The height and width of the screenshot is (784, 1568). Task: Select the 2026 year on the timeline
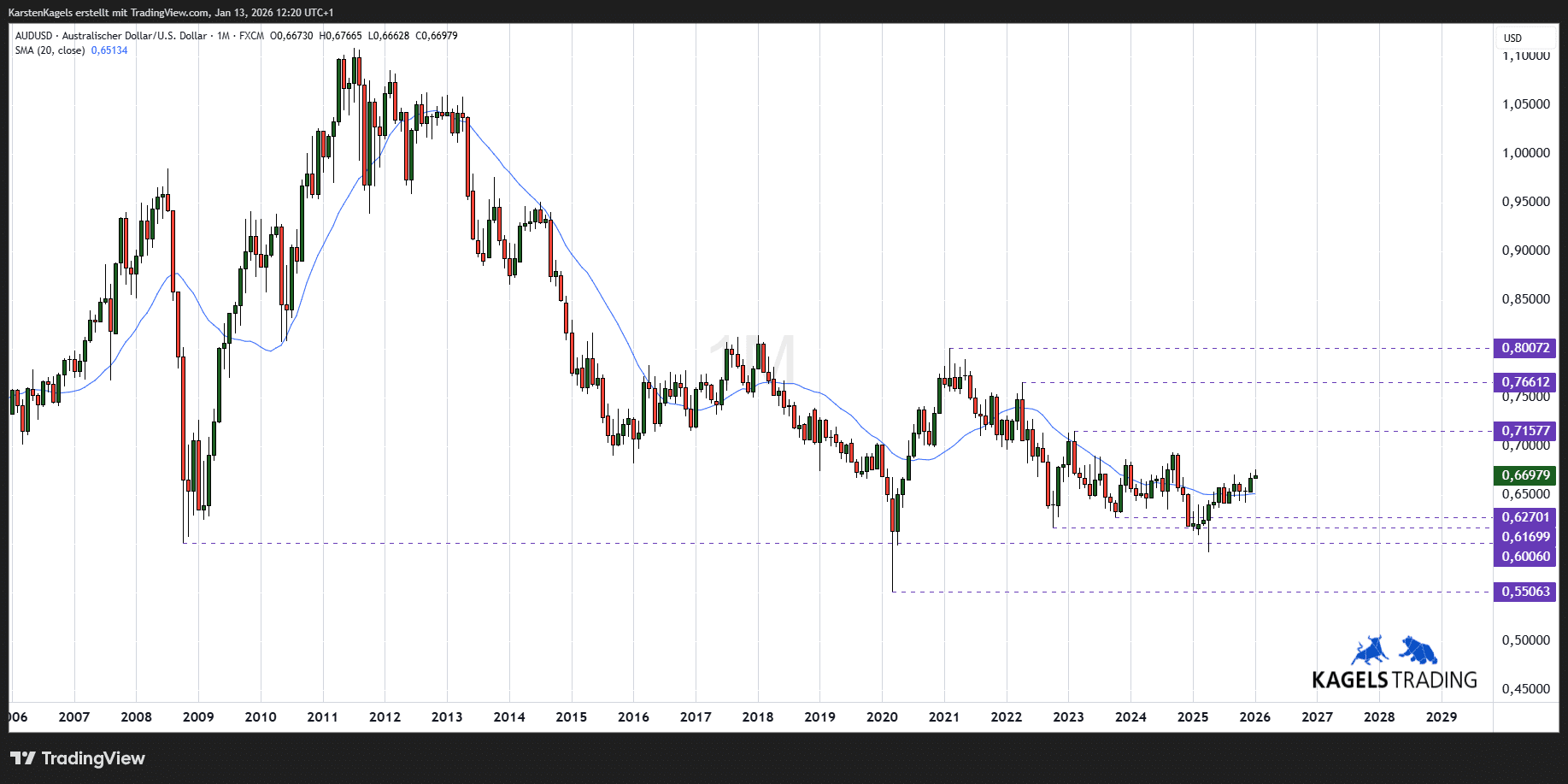[1256, 718]
